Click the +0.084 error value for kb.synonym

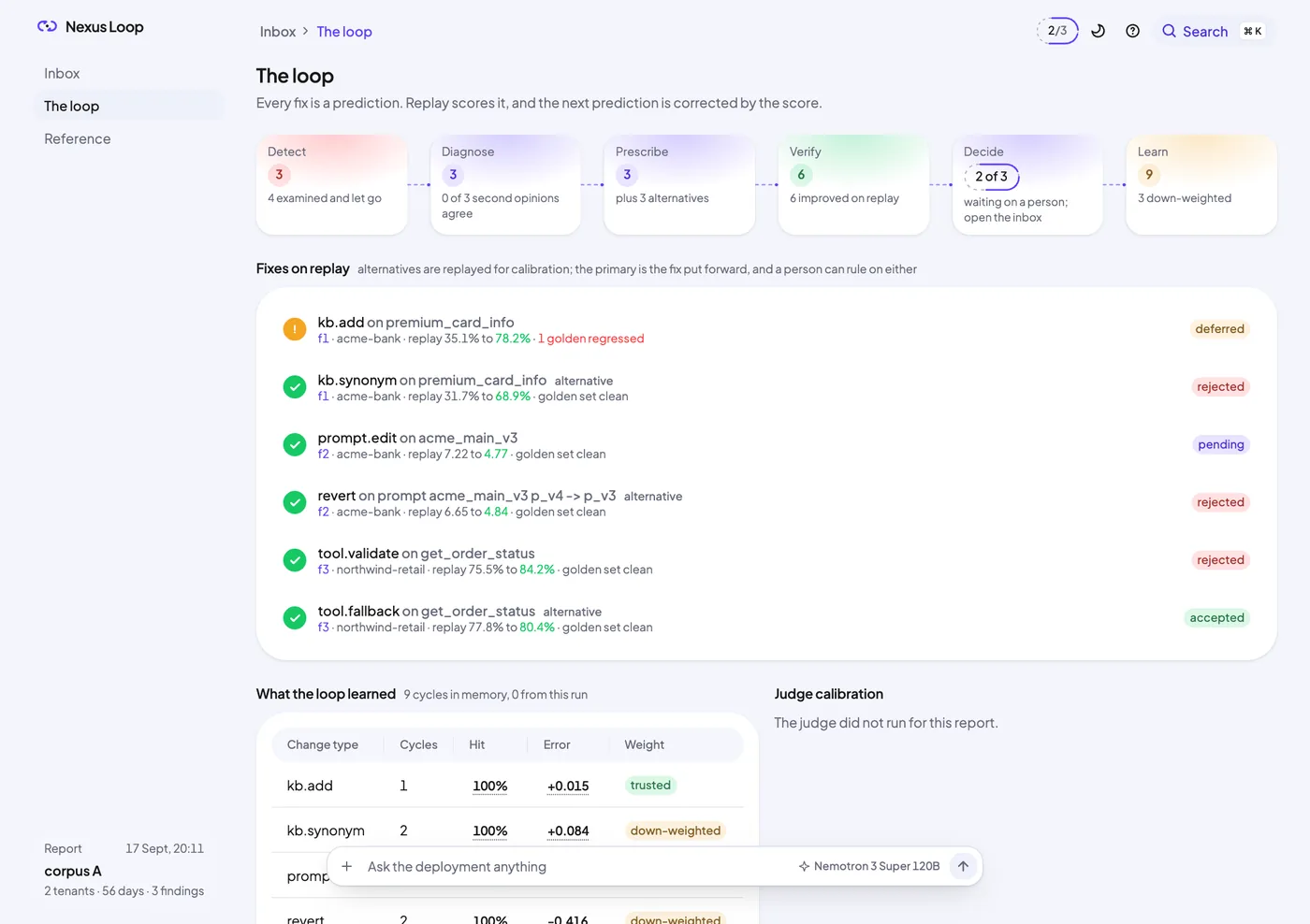(568, 830)
